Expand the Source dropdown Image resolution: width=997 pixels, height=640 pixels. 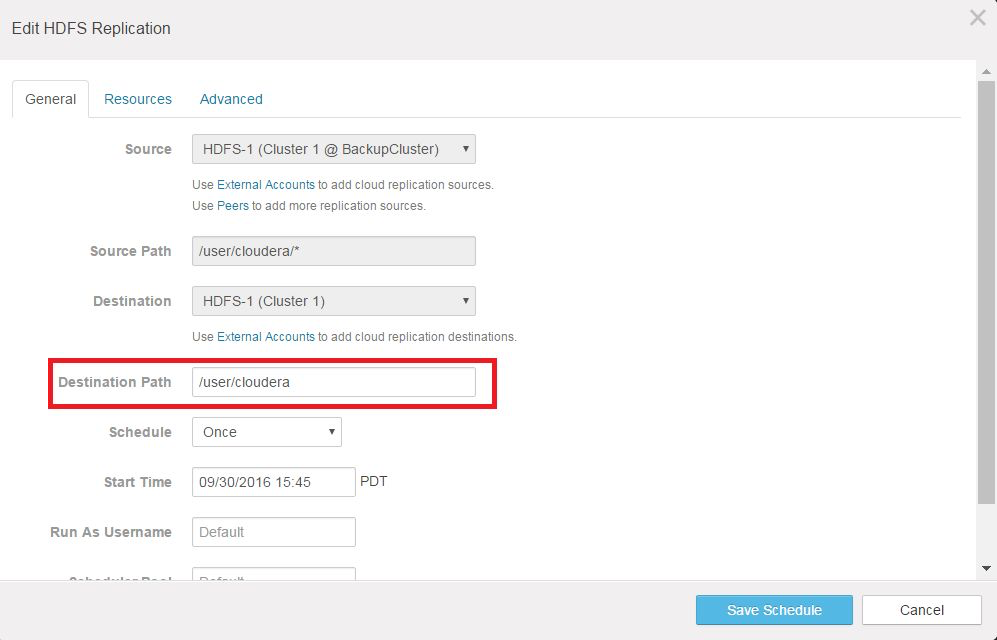click(x=333, y=149)
